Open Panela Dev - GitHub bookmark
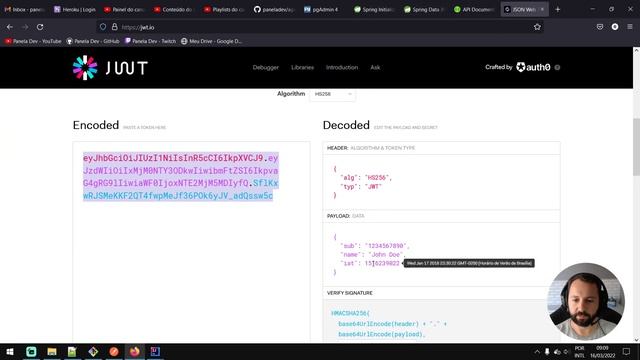640x360 pixels. [93, 41]
